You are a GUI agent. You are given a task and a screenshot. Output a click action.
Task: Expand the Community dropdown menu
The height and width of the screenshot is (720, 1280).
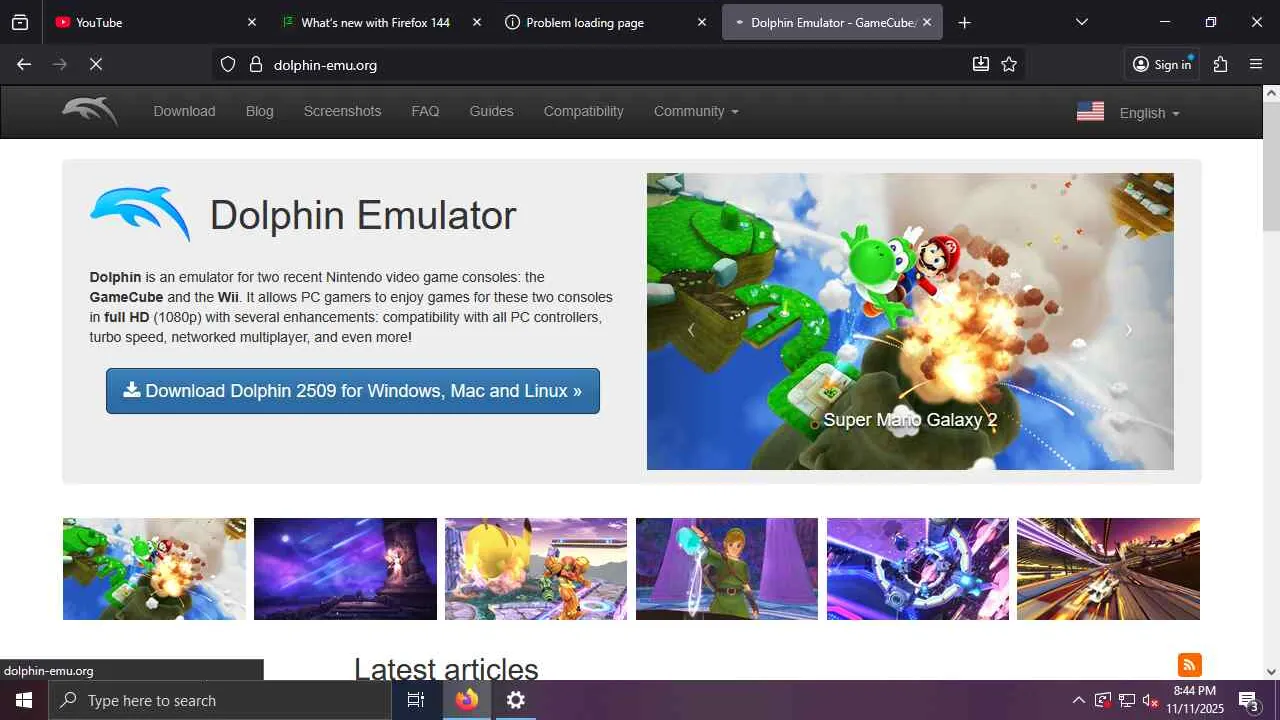point(696,111)
